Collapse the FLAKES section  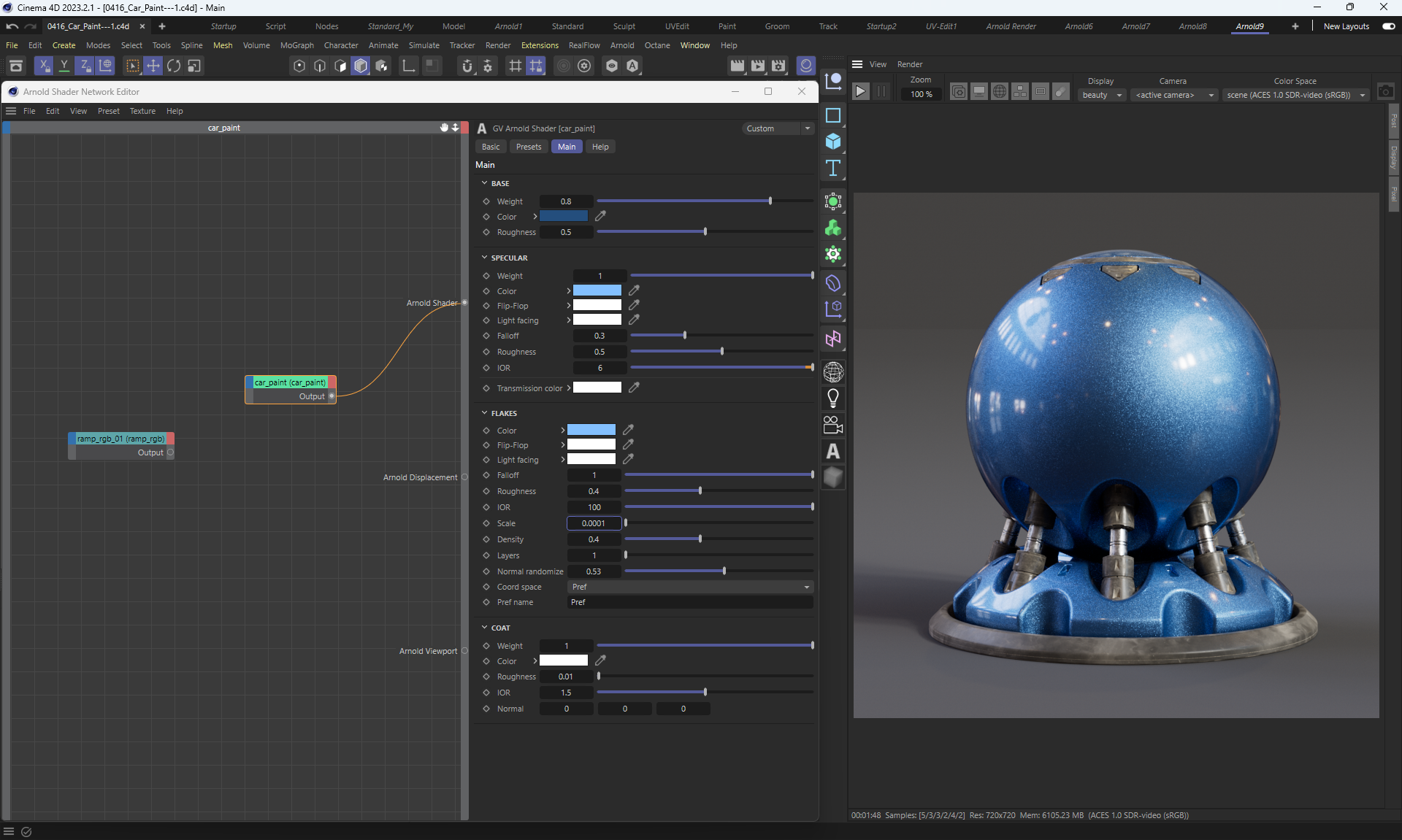coord(484,413)
